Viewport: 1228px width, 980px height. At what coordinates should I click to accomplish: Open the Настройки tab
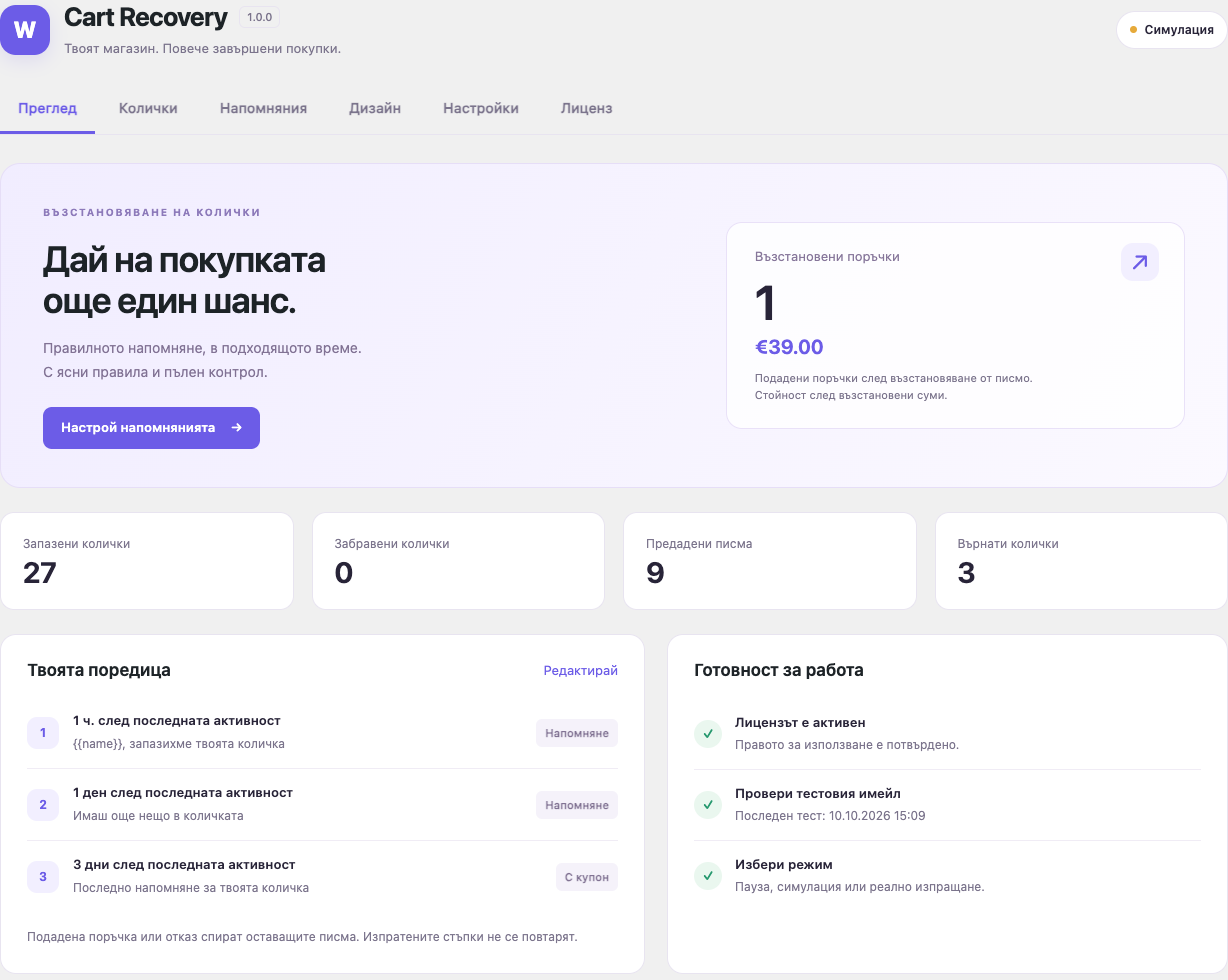click(x=481, y=108)
